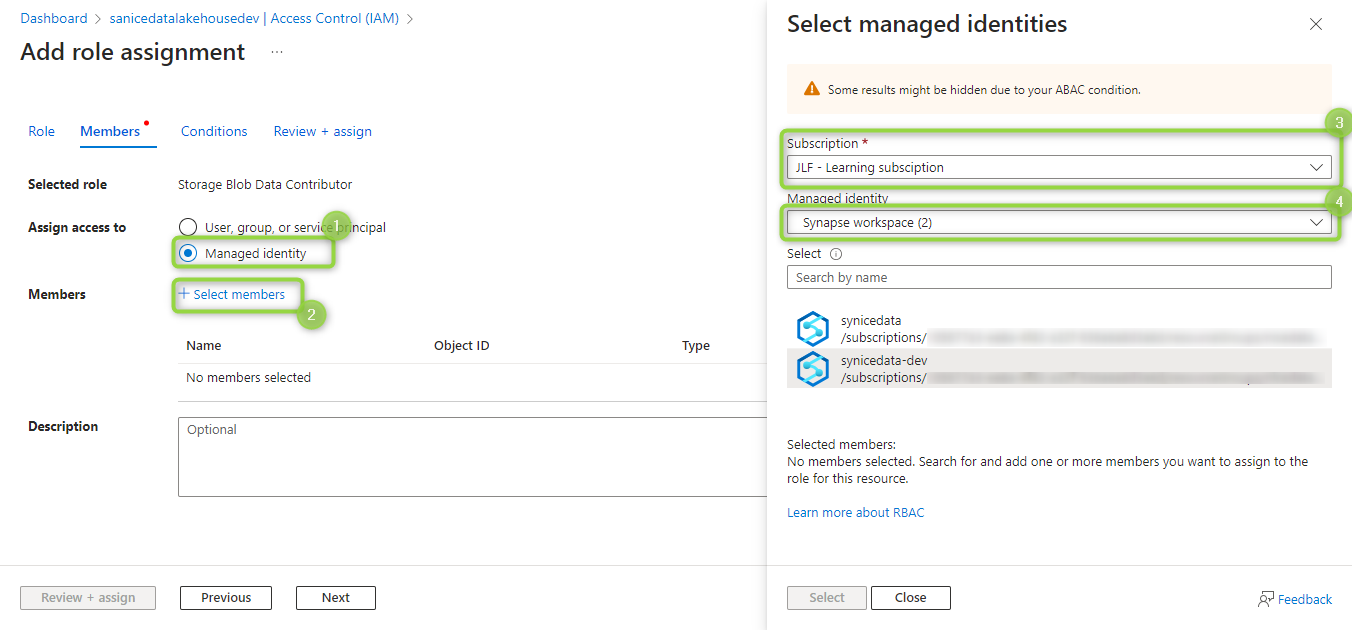Image resolution: width=1352 pixels, height=630 pixels.
Task: Click the synicedata-dev Synapse workspace icon
Action: point(813,368)
